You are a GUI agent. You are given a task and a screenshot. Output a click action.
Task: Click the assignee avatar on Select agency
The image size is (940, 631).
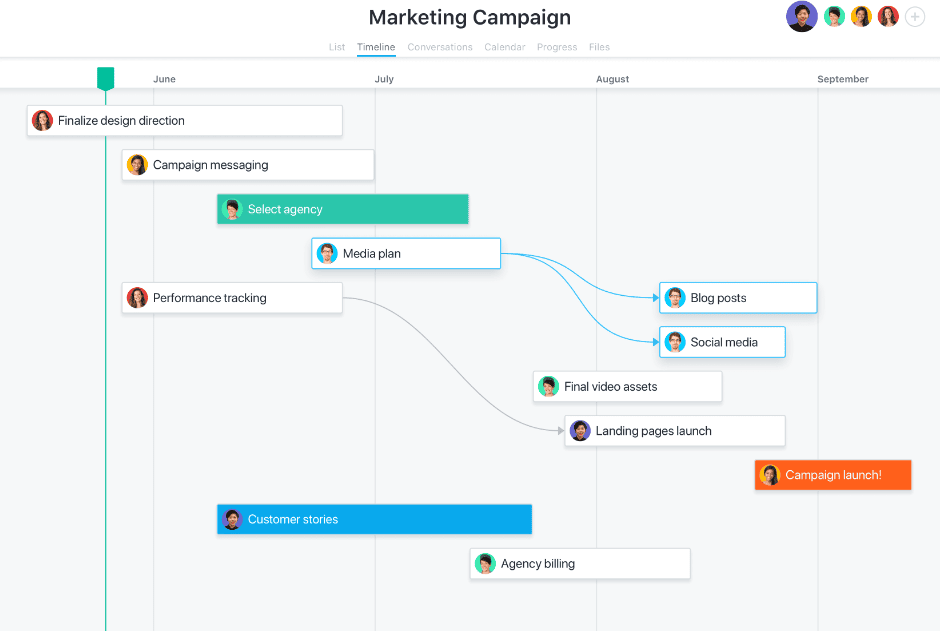[x=232, y=209]
